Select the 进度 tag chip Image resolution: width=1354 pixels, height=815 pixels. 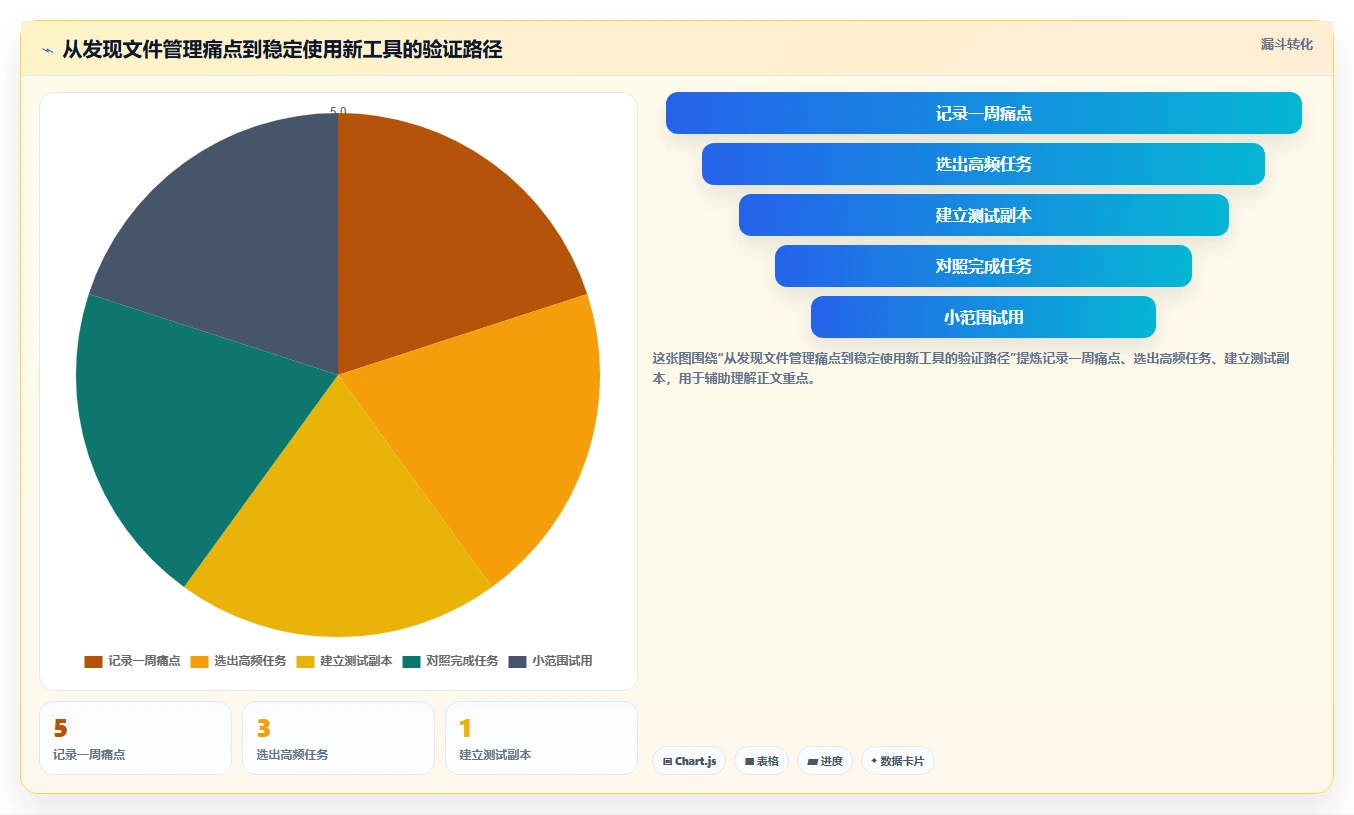[x=825, y=761]
